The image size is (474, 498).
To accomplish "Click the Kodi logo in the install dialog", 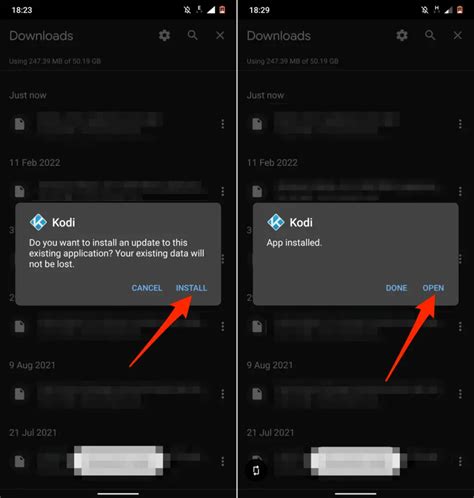I will tap(38, 222).
